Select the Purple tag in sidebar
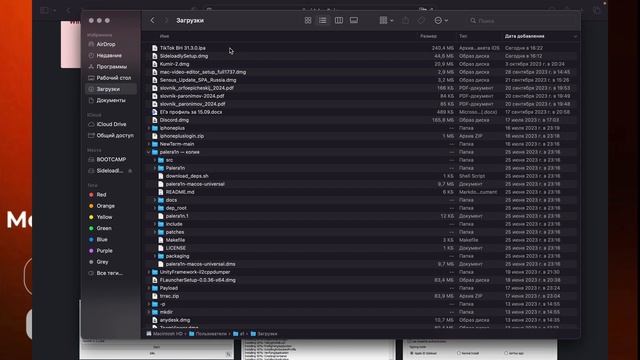The height and width of the screenshot is (360, 640). tap(104, 251)
